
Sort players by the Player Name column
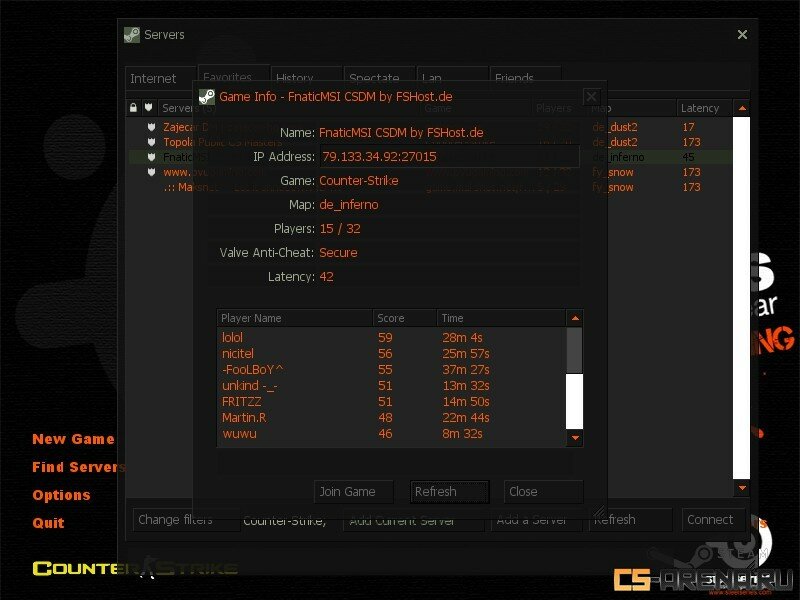[294, 318]
